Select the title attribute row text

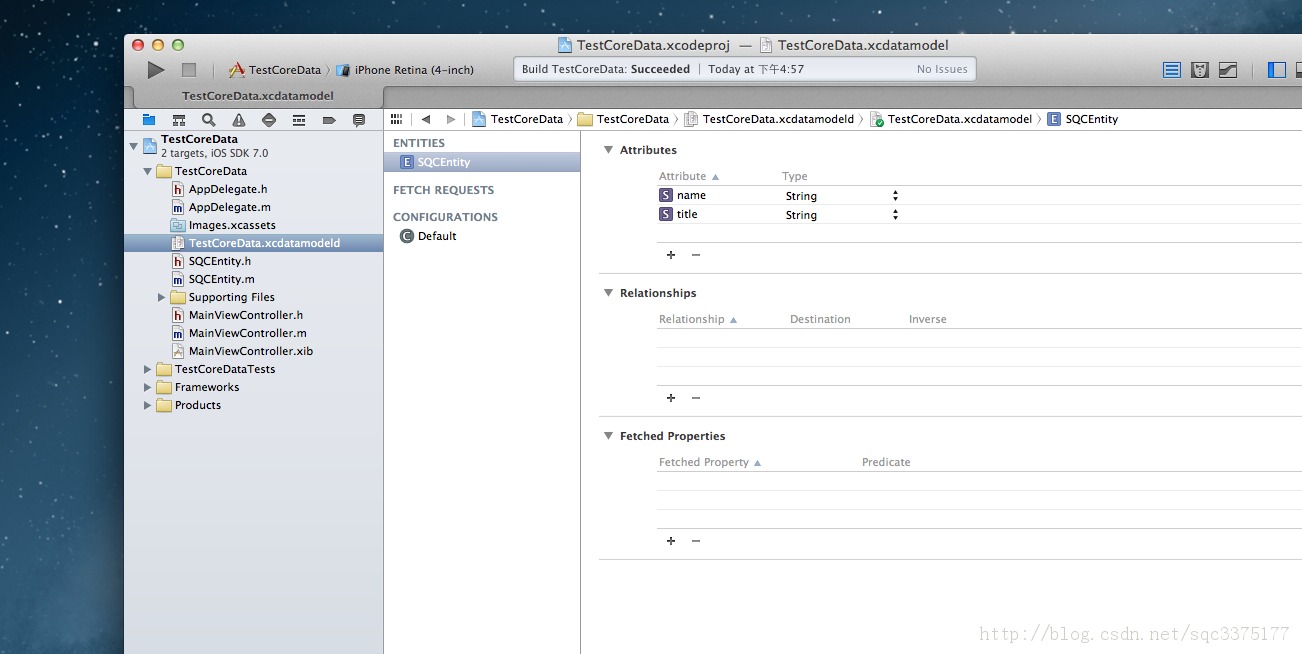pos(687,214)
